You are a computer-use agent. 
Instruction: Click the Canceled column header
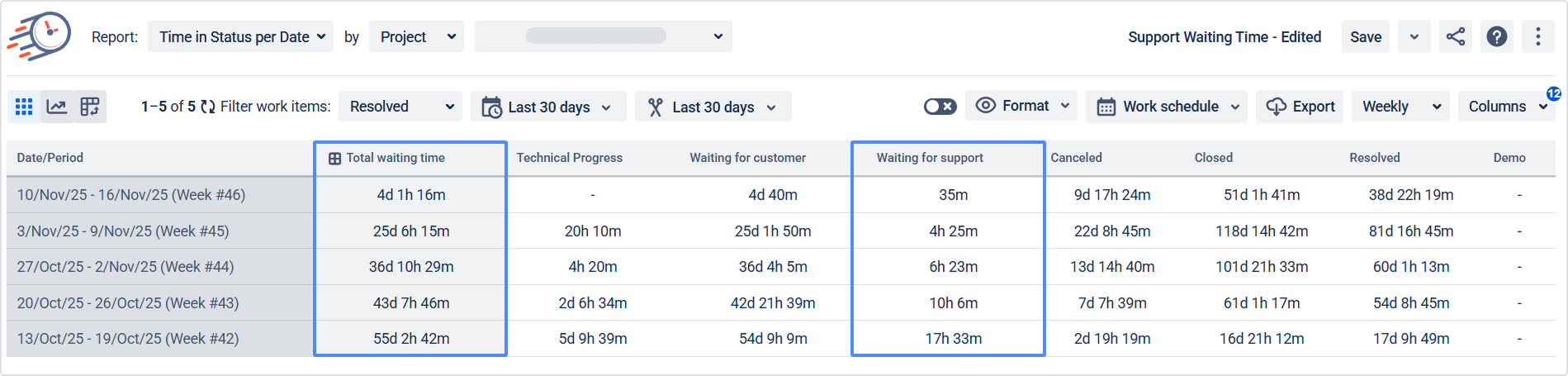pyautogui.click(x=1076, y=158)
